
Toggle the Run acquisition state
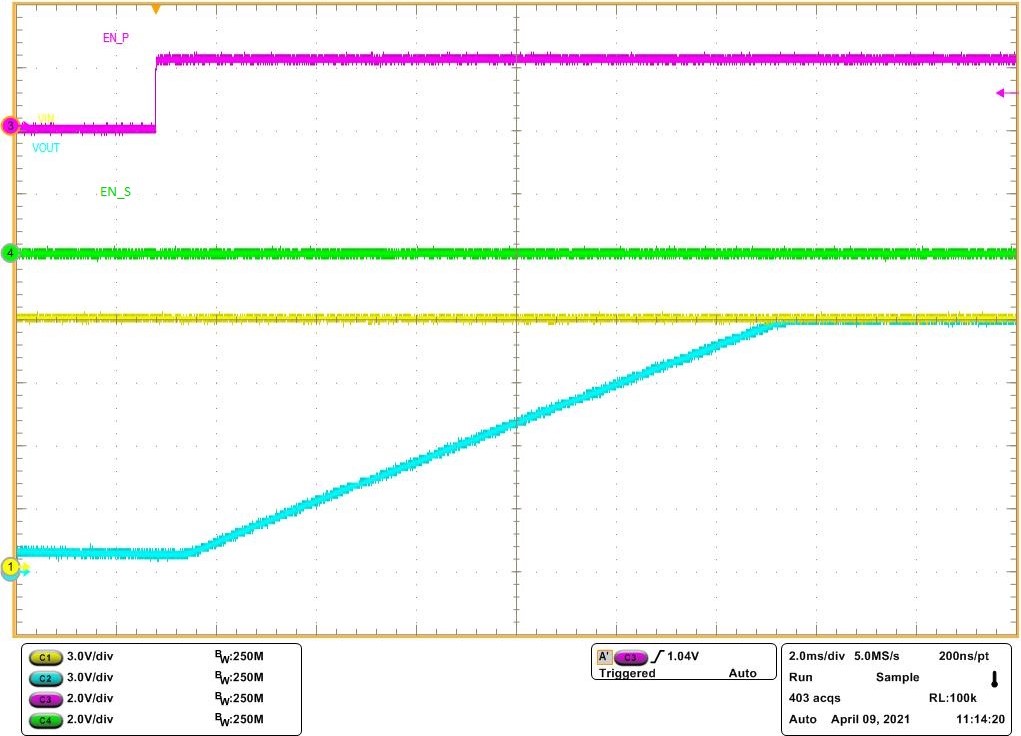[801, 677]
